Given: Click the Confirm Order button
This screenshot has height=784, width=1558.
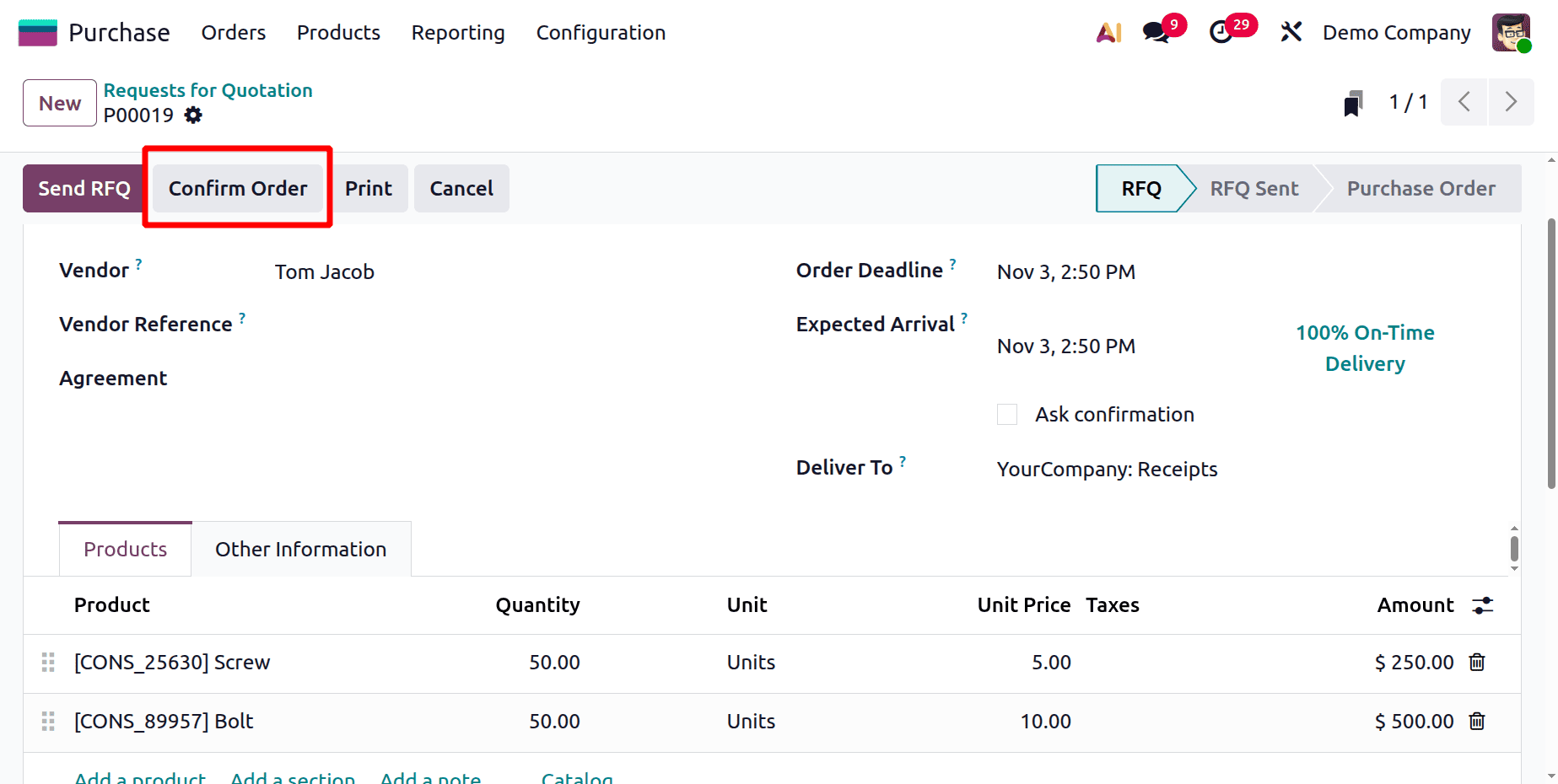Looking at the screenshot, I should click(x=238, y=188).
